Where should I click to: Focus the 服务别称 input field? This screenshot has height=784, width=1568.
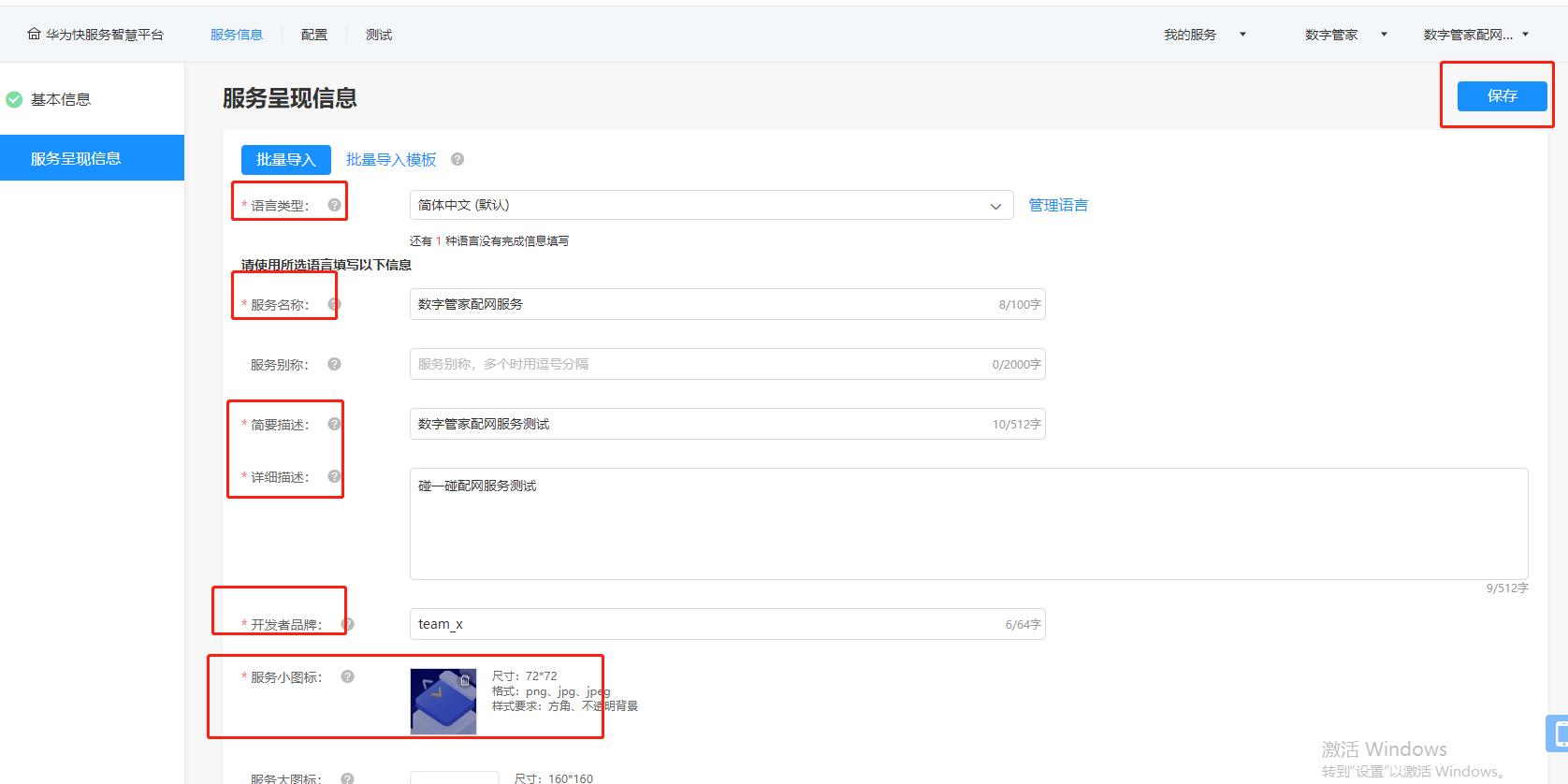click(x=727, y=364)
